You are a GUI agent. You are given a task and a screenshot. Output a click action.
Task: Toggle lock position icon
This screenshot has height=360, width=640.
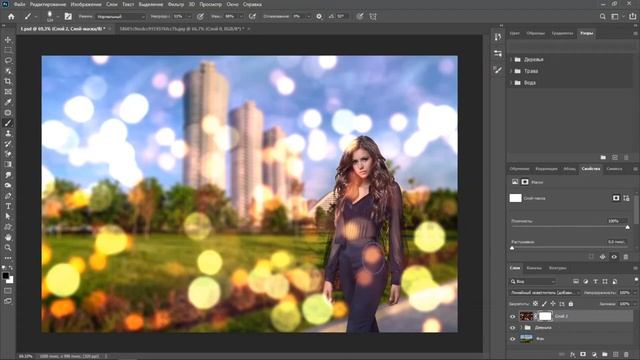553,304
